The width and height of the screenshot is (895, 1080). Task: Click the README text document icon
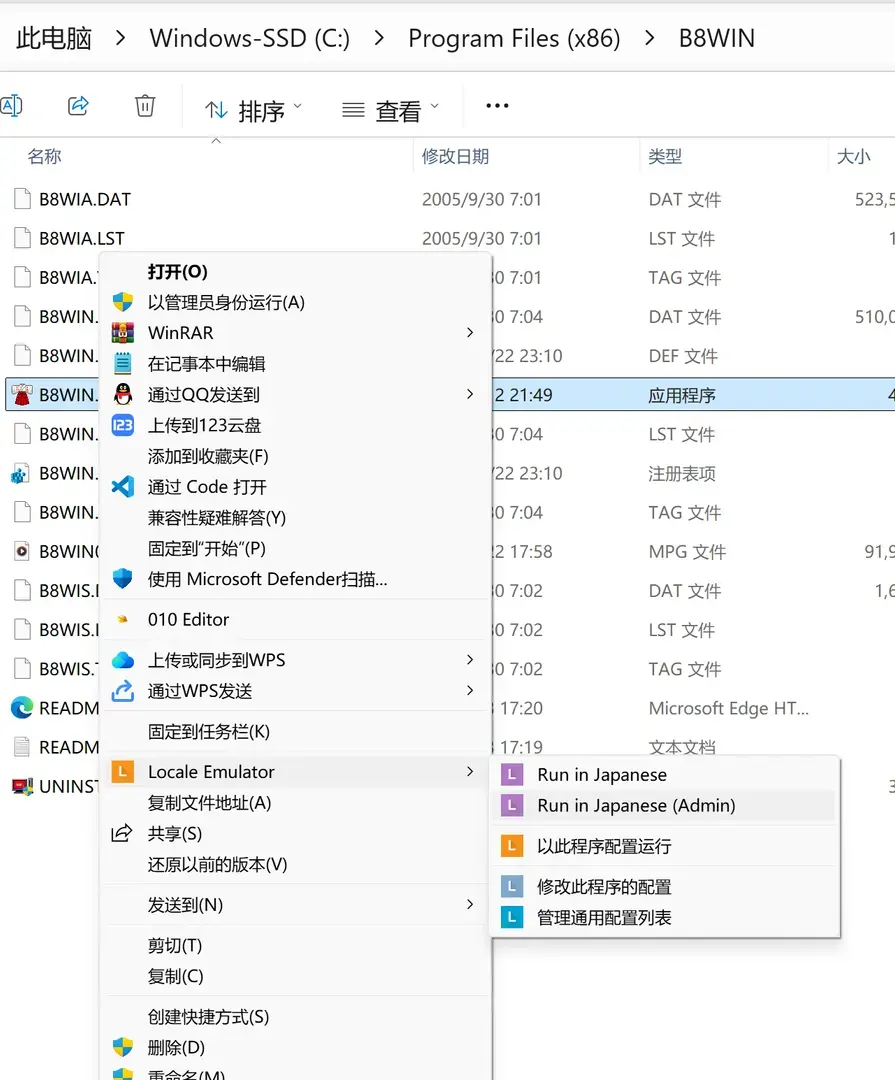coord(22,747)
